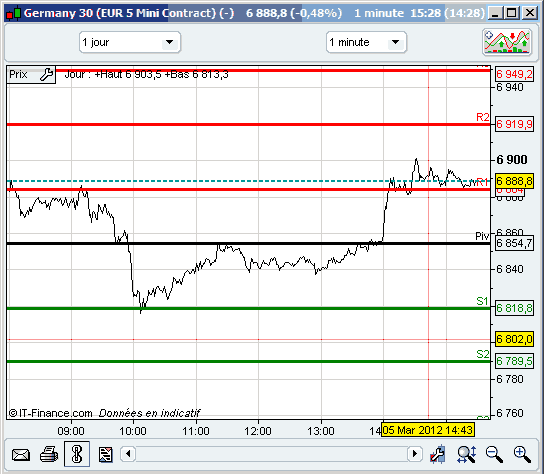Click the scrollbar left arrow
Screen dimensions: 544x474
(128, 454)
